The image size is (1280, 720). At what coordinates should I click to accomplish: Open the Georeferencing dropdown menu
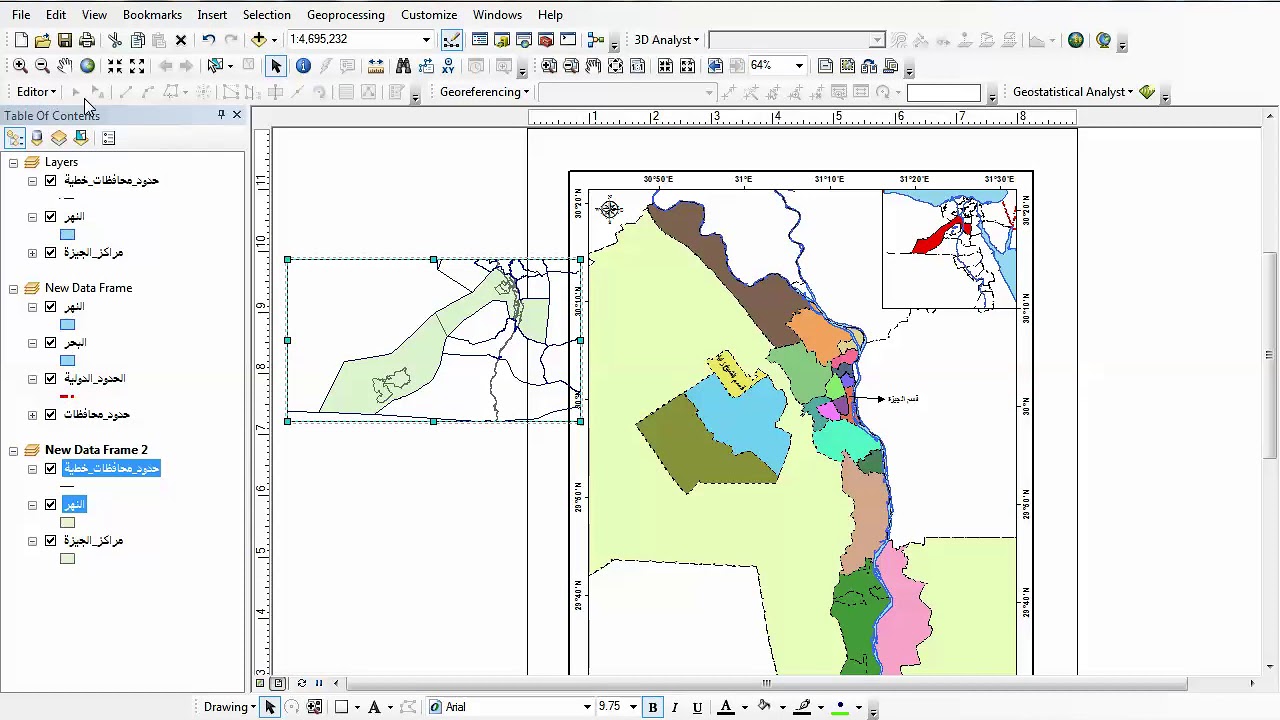484,92
